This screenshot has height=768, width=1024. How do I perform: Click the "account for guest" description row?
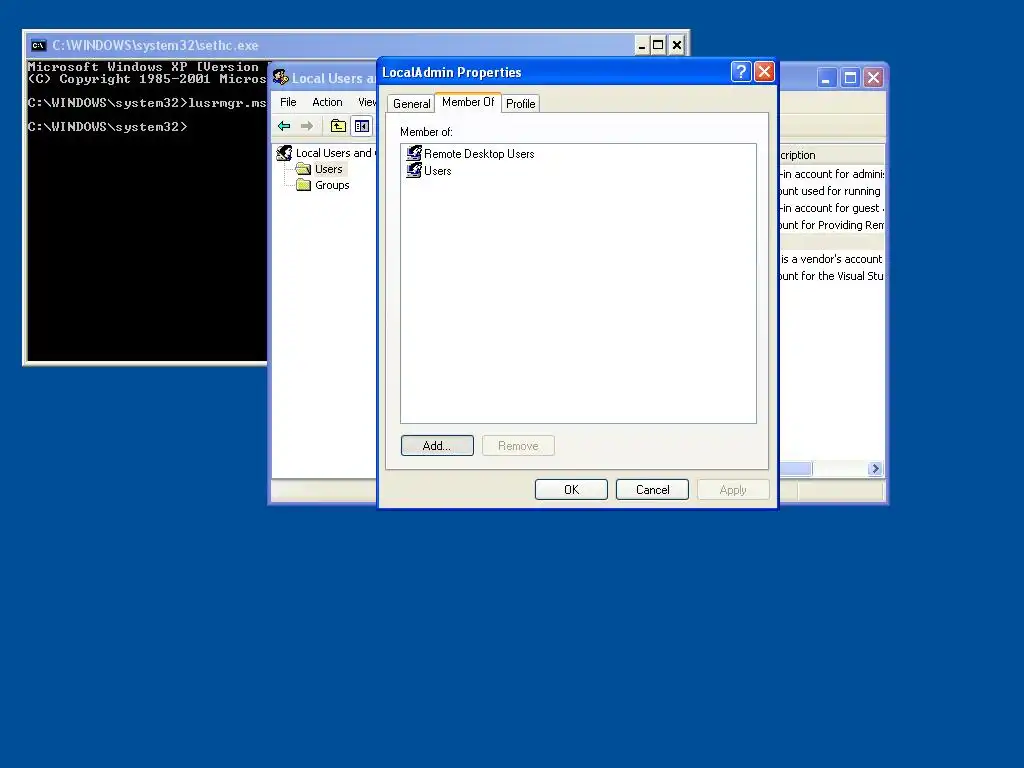click(831, 208)
